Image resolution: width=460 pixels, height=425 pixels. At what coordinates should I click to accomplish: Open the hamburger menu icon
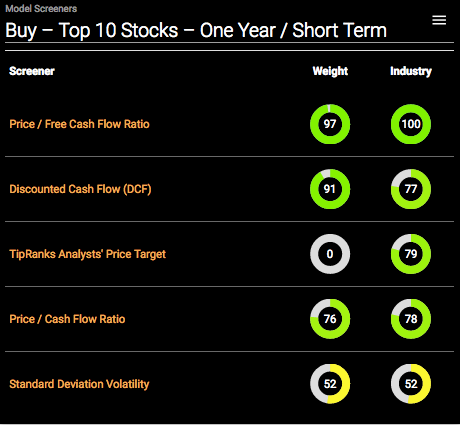pos(439,20)
